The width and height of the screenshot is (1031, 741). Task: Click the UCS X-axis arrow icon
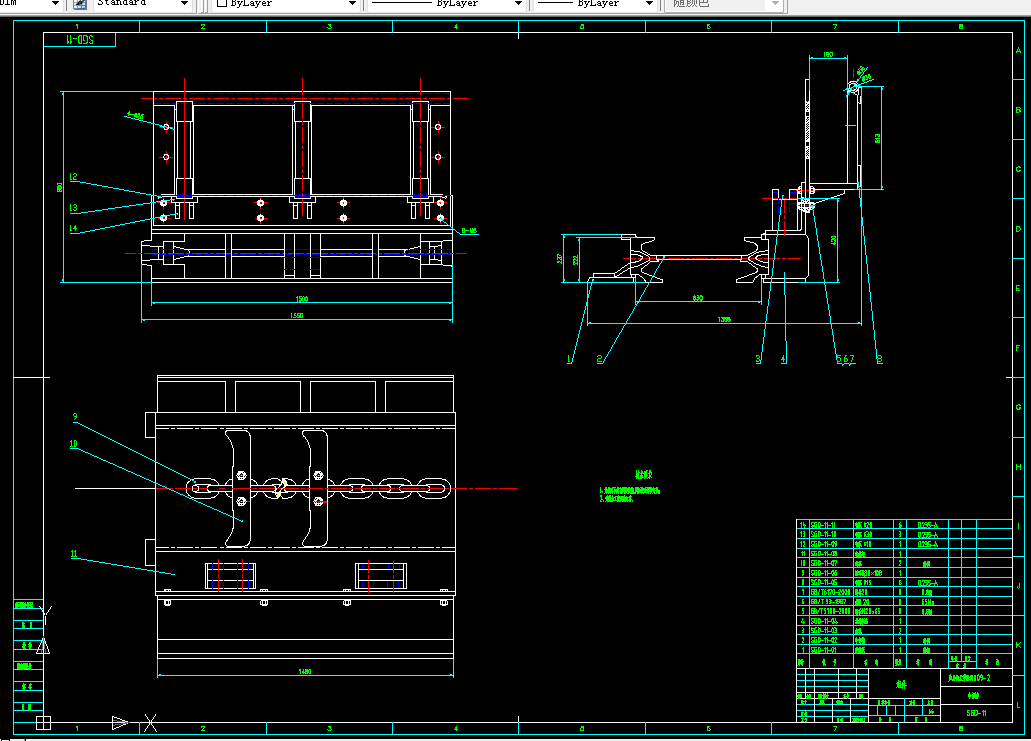click(x=120, y=723)
